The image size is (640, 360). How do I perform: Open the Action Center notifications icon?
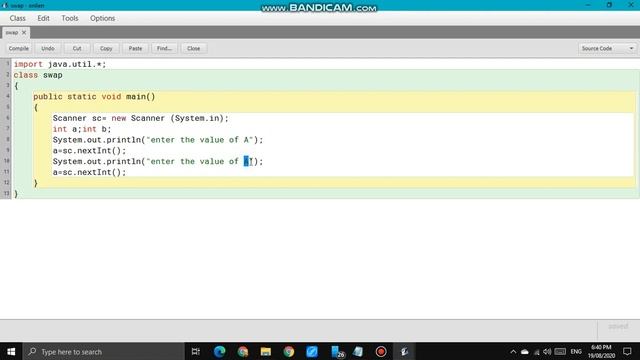[627, 351]
